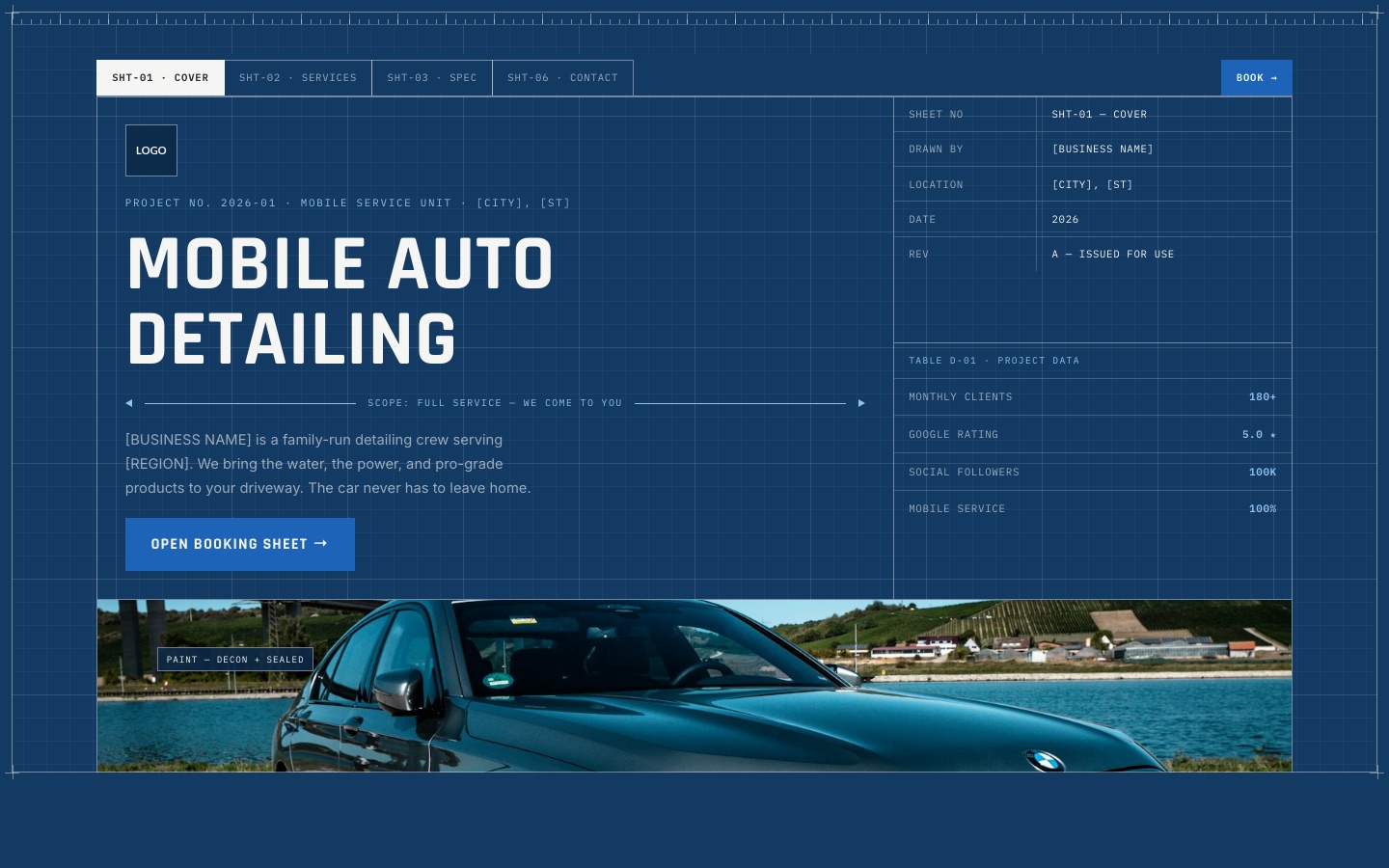1389x868 pixels.
Task: Click the SCOPE: FULL SERVICE label
Action: (495, 403)
